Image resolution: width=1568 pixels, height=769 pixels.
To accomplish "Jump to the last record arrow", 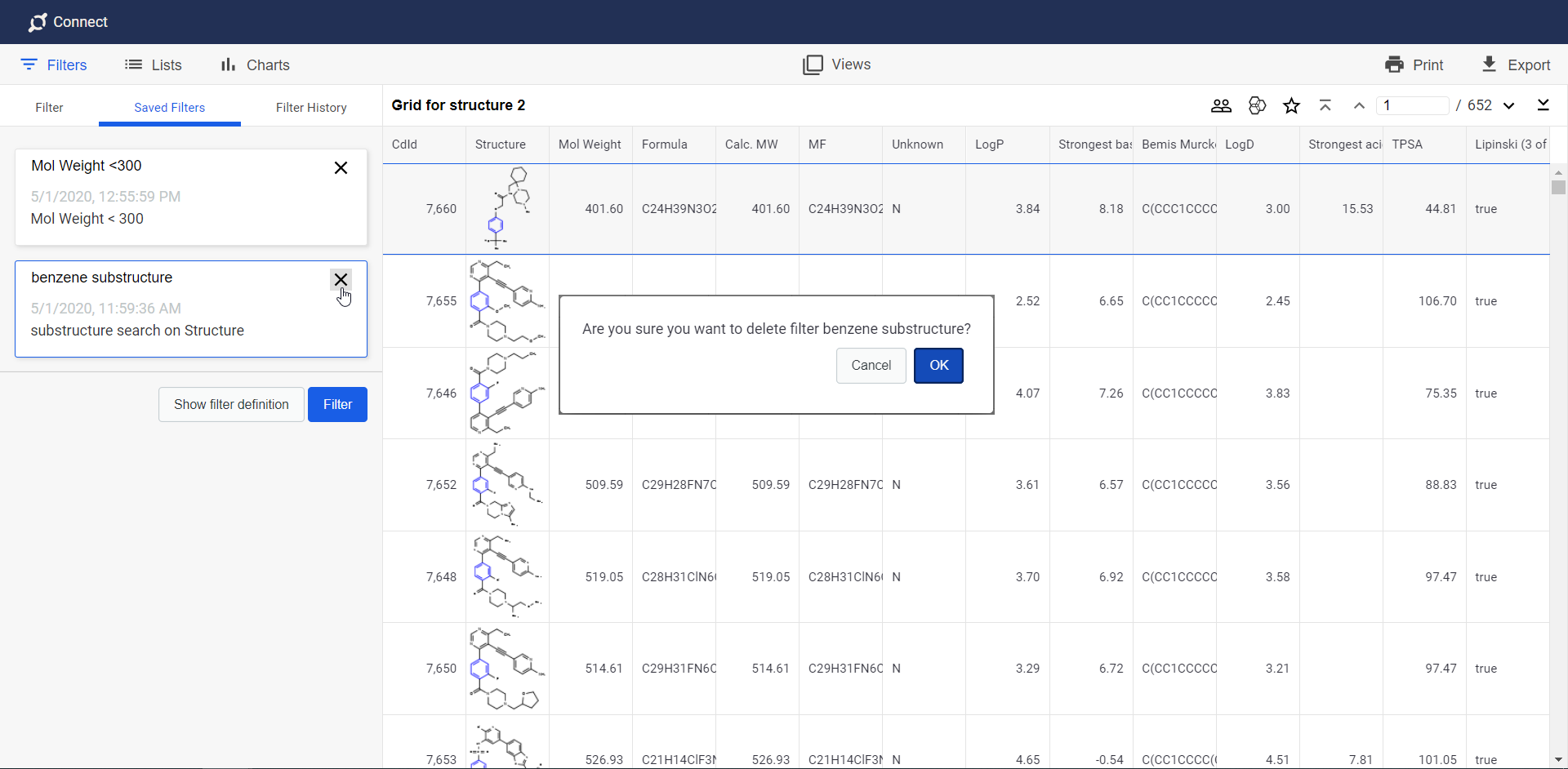I will point(1543,105).
